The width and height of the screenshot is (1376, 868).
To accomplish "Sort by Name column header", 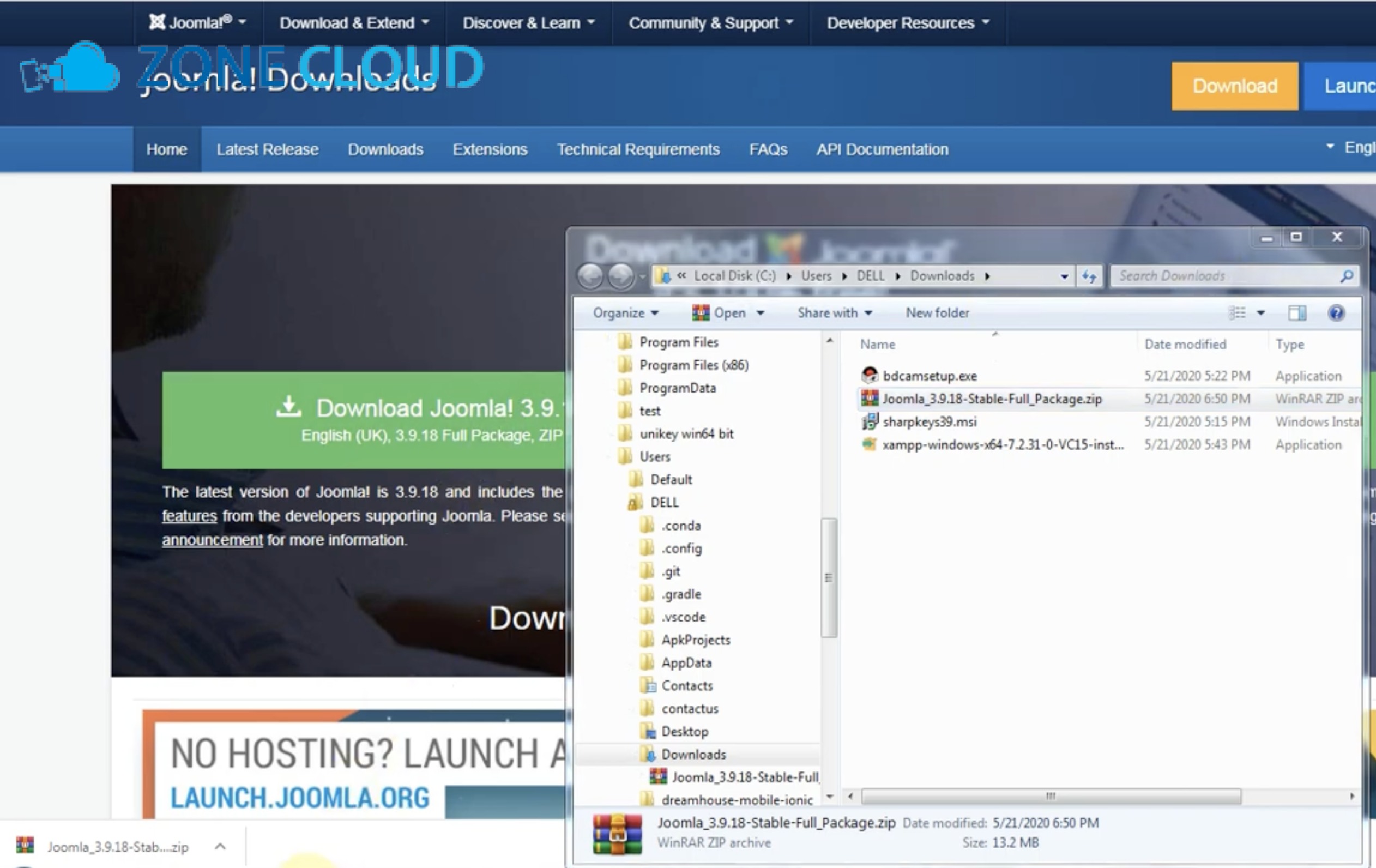I will (x=878, y=344).
